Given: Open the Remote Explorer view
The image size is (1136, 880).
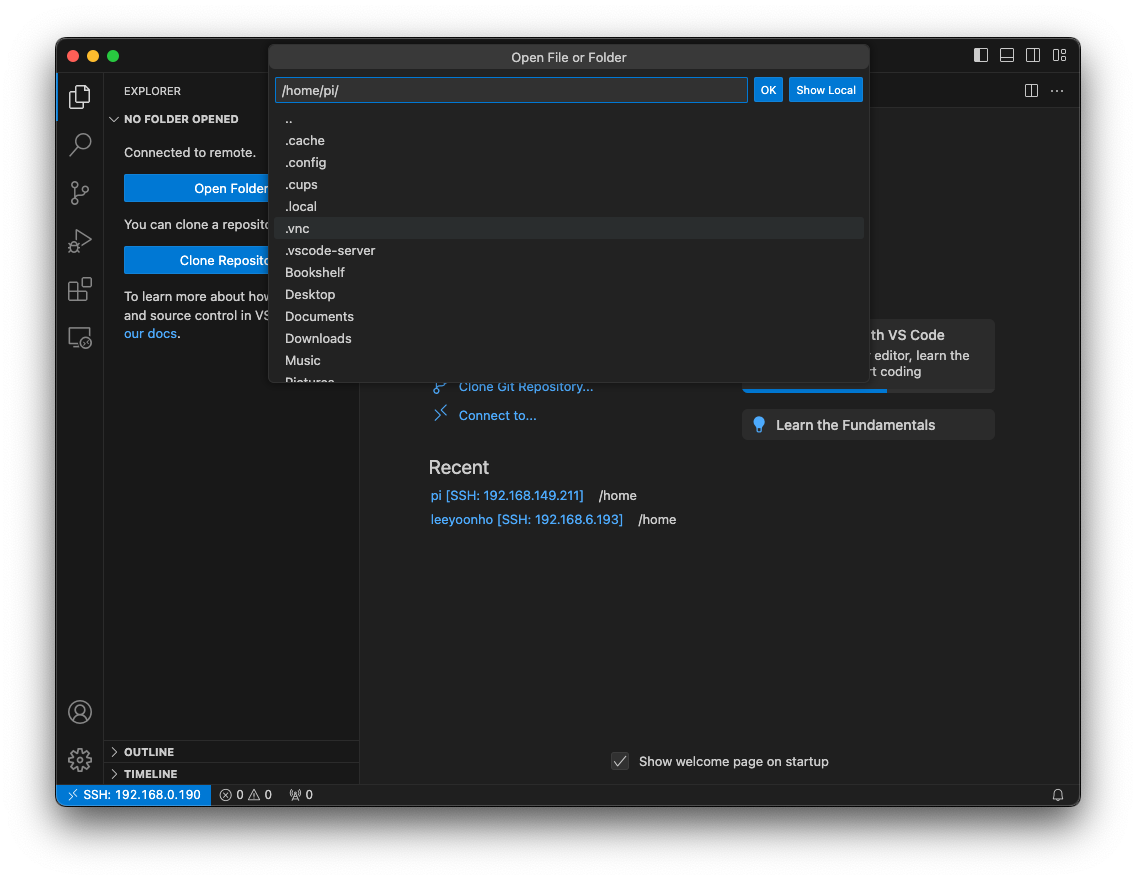Looking at the screenshot, I should (x=80, y=338).
